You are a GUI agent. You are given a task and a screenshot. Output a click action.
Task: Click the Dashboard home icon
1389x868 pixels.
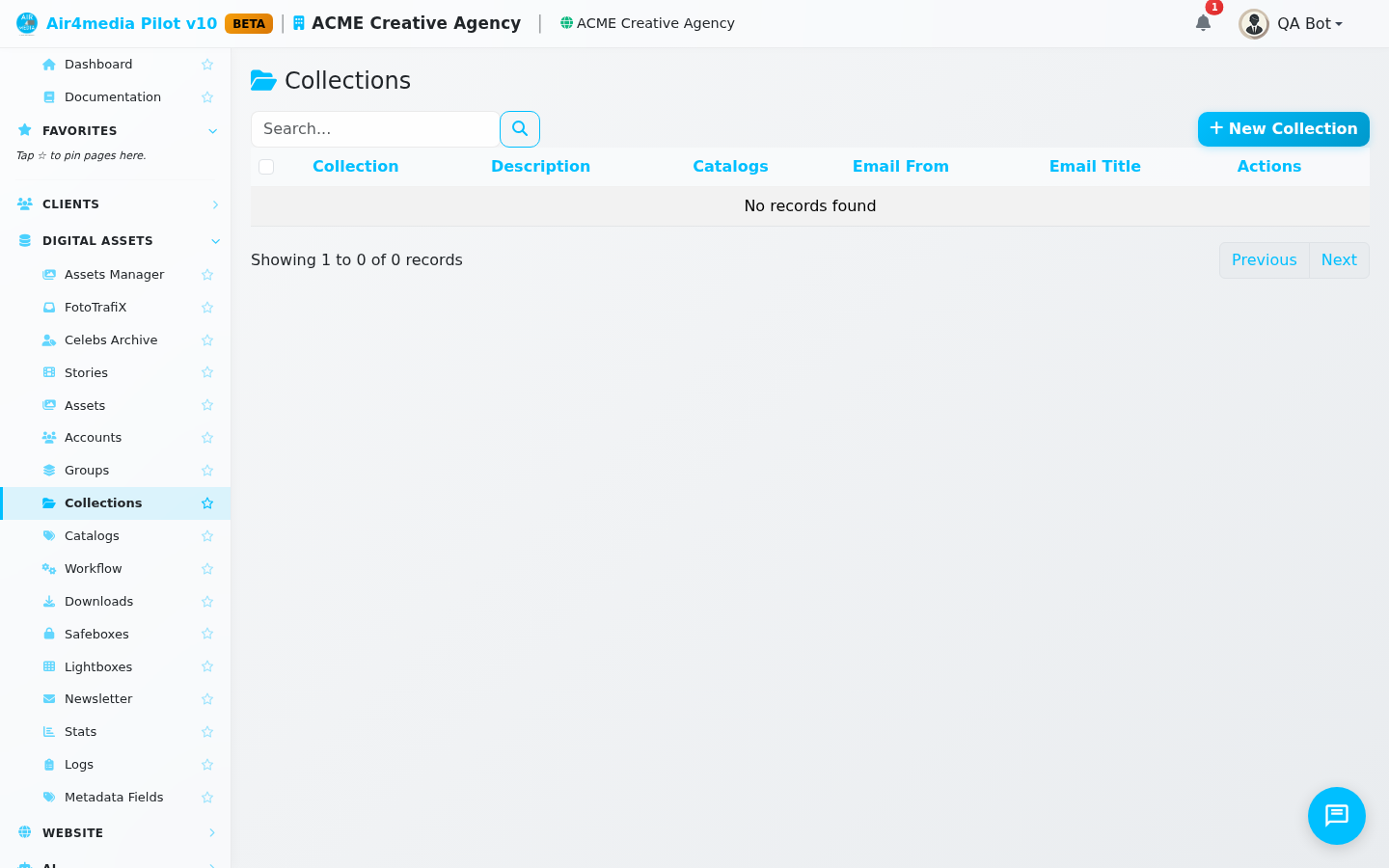point(49,65)
